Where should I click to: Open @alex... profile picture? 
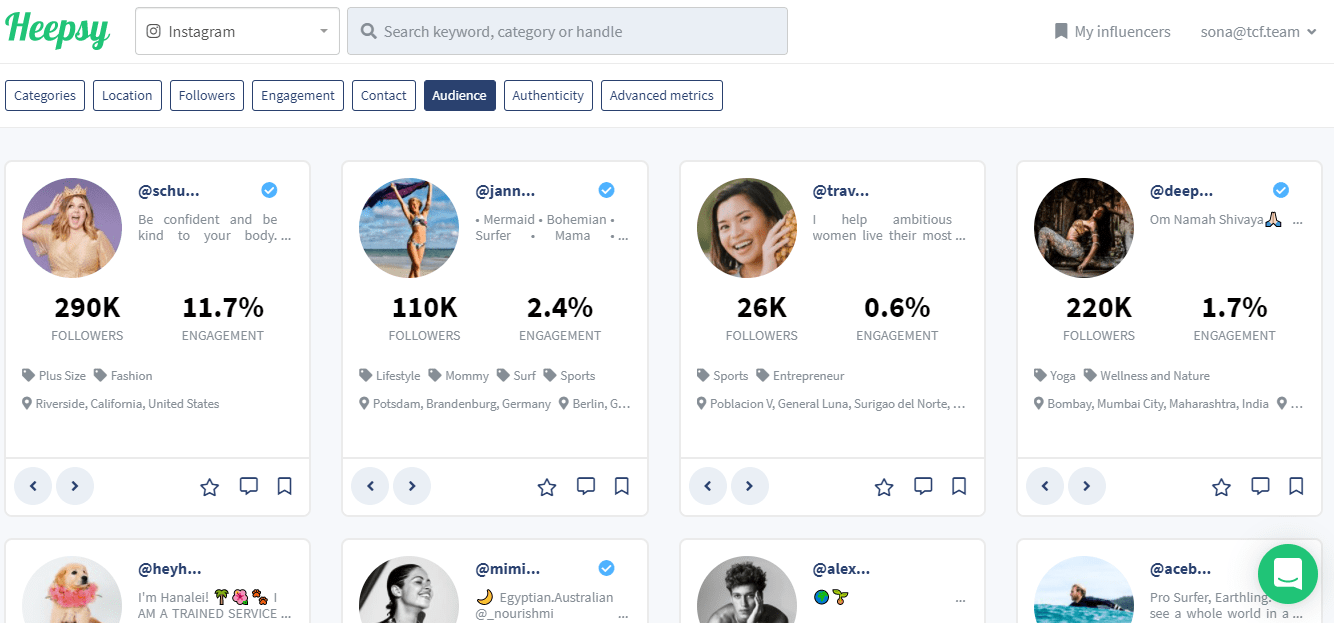[747, 590]
